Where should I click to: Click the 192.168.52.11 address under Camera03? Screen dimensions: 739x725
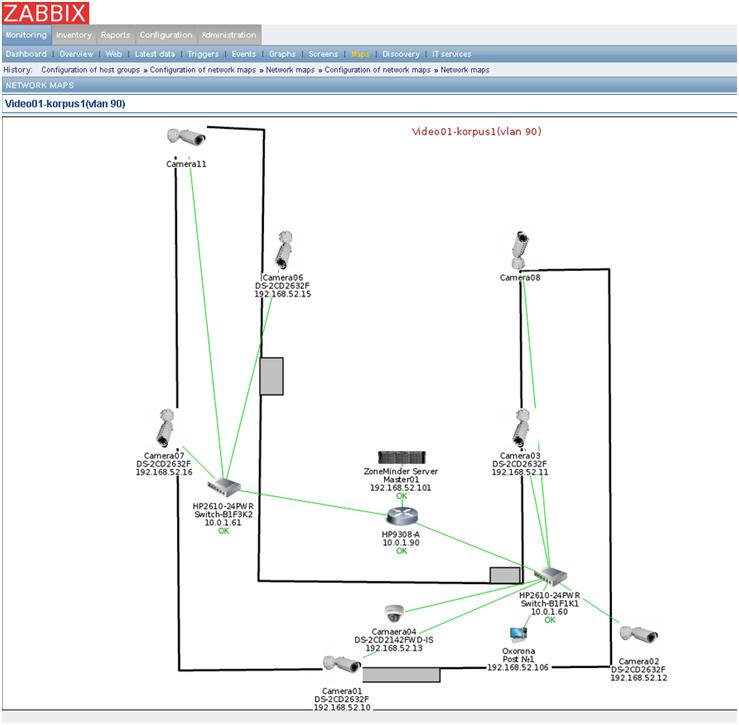[520, 472]
